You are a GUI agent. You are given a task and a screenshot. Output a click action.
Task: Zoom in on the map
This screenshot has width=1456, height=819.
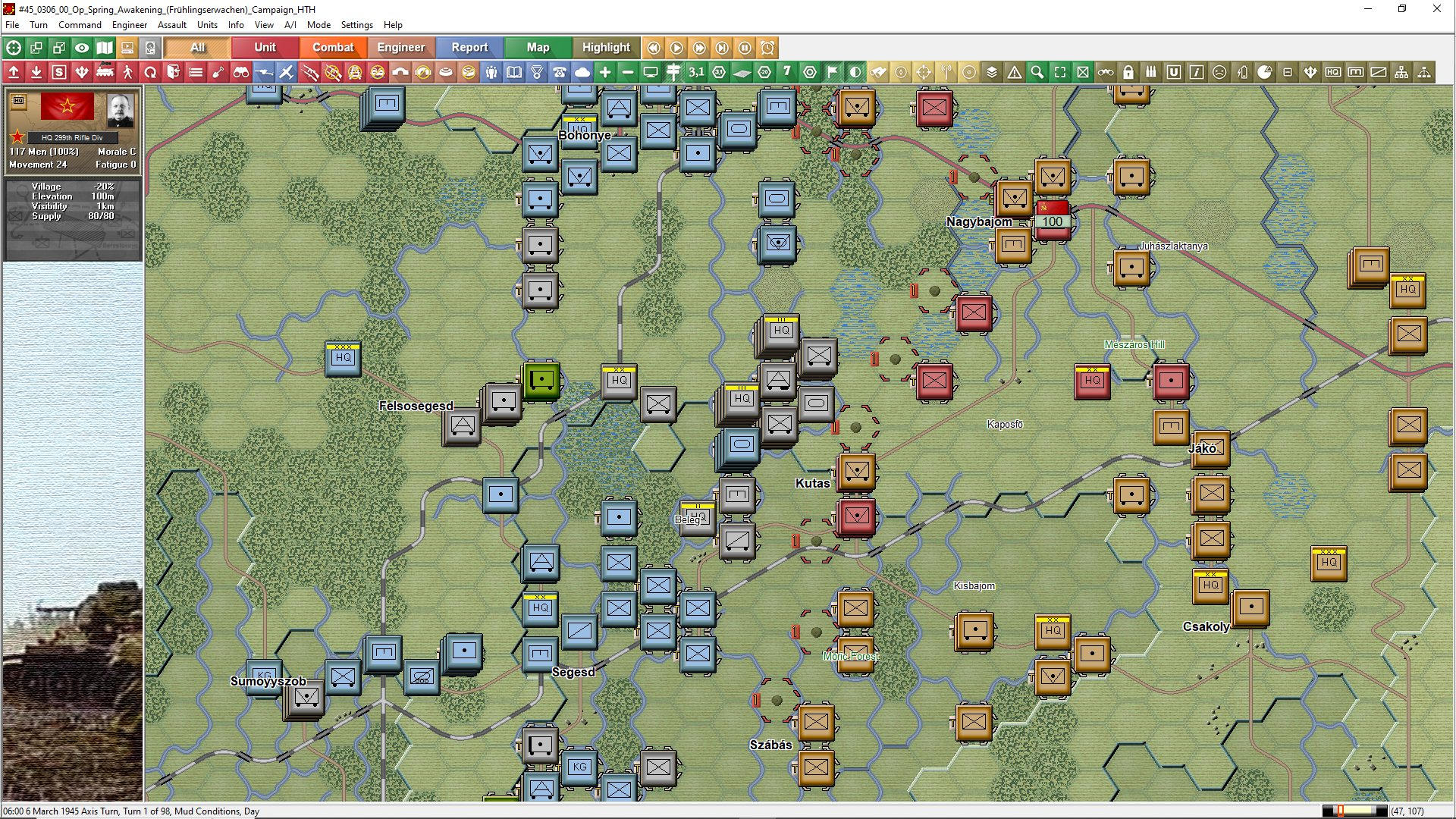coord(604,72)
